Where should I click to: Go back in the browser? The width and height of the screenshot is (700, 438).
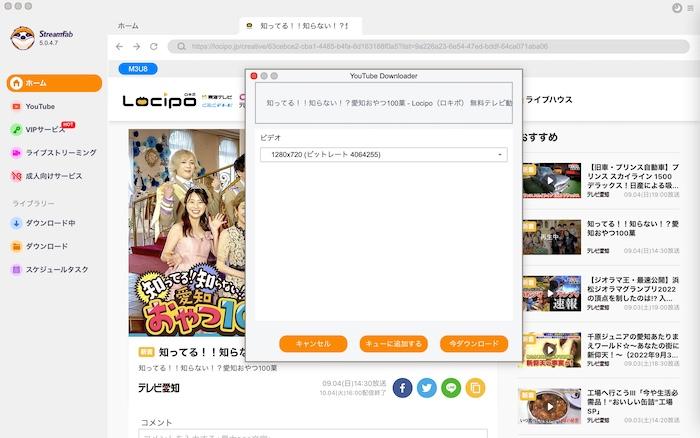point(119,46)
